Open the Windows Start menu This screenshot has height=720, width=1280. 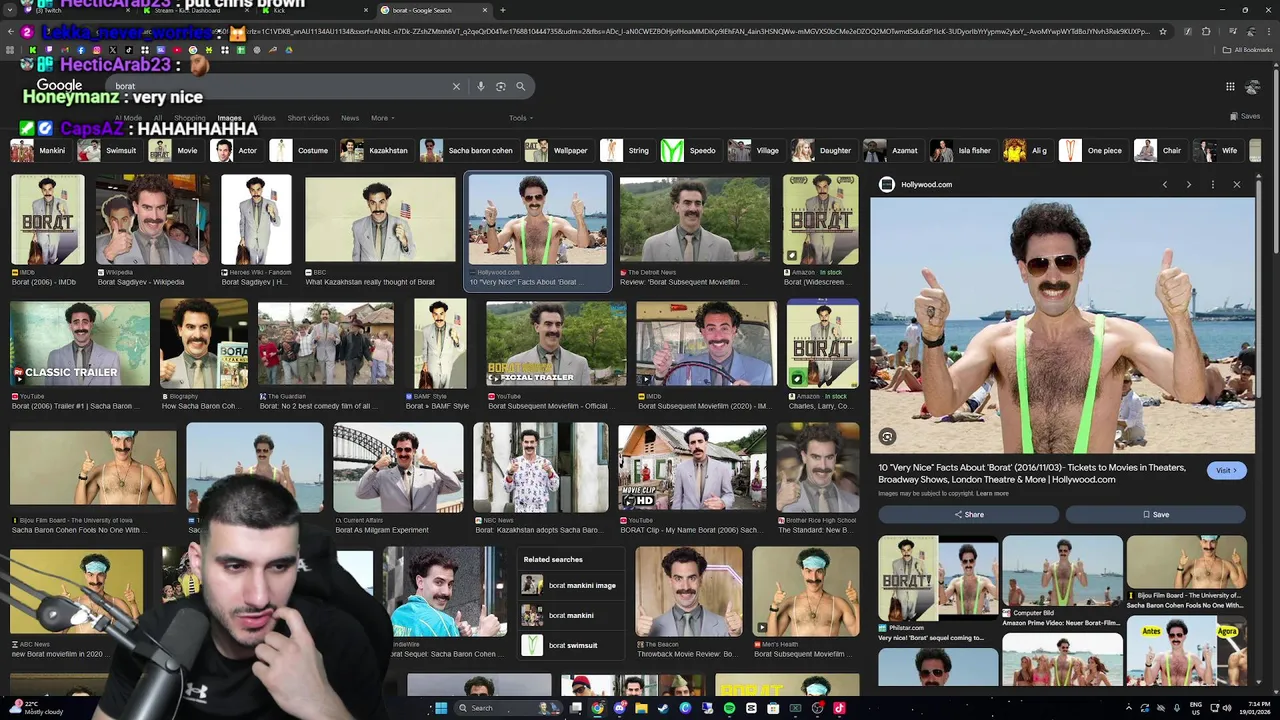click(440, 708)
